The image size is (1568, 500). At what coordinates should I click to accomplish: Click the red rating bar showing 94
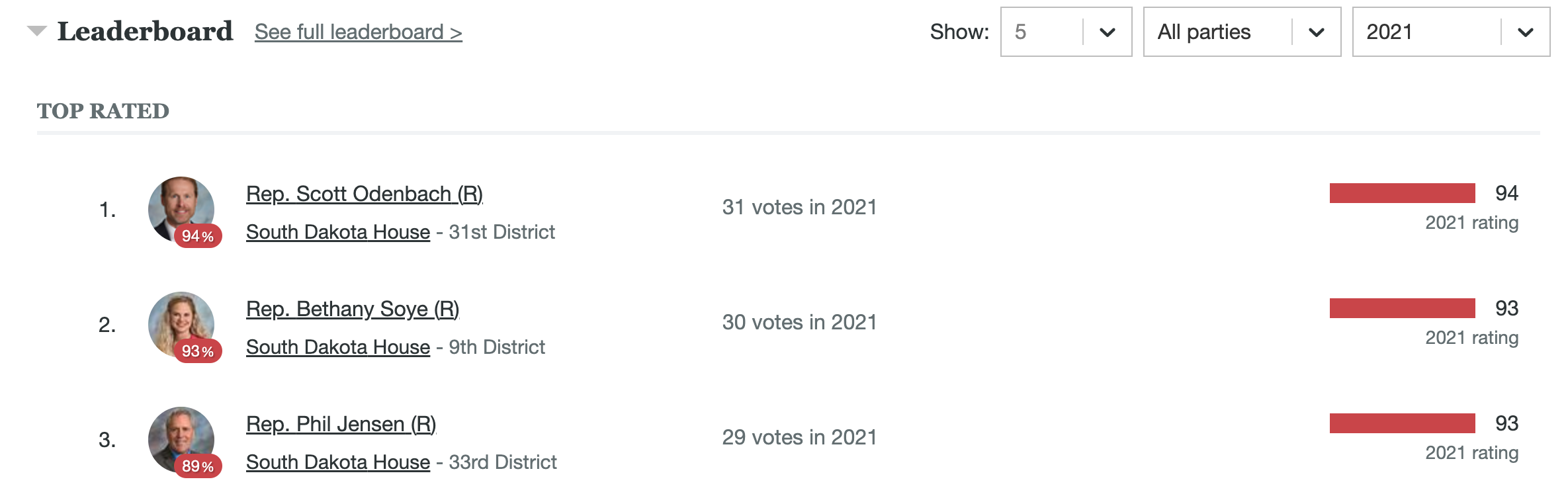pos(1403,193)
